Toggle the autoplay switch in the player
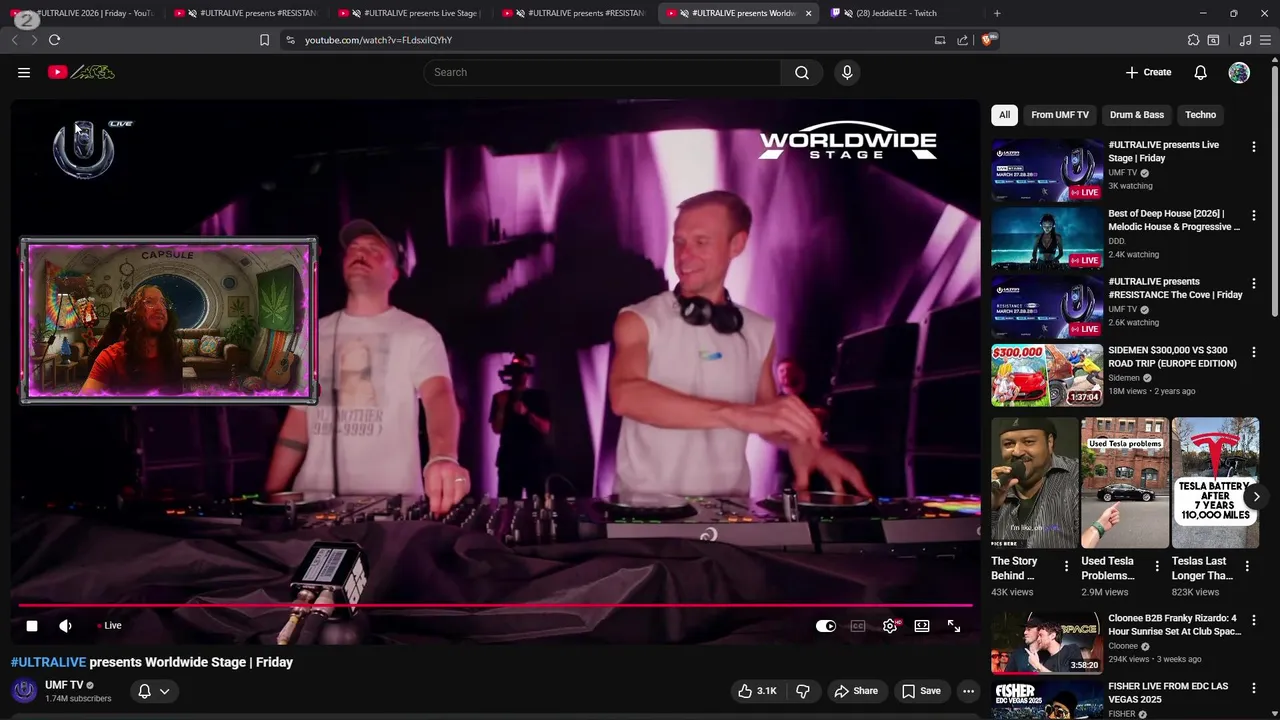 pyautogui.click(x=826, y=626)
